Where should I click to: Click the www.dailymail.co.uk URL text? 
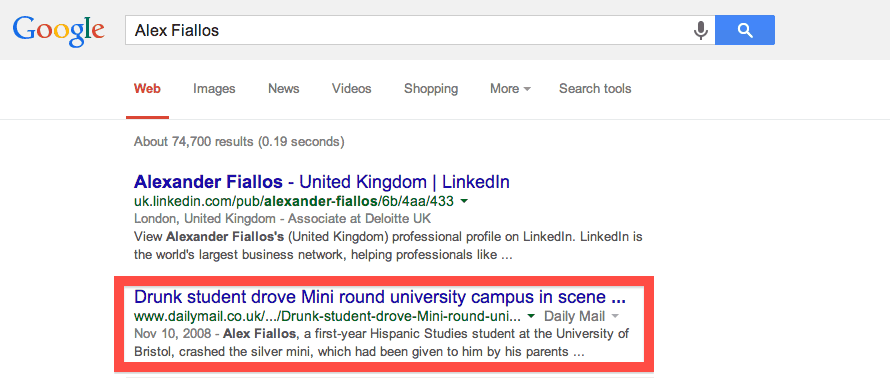click(x=328, y=316)
